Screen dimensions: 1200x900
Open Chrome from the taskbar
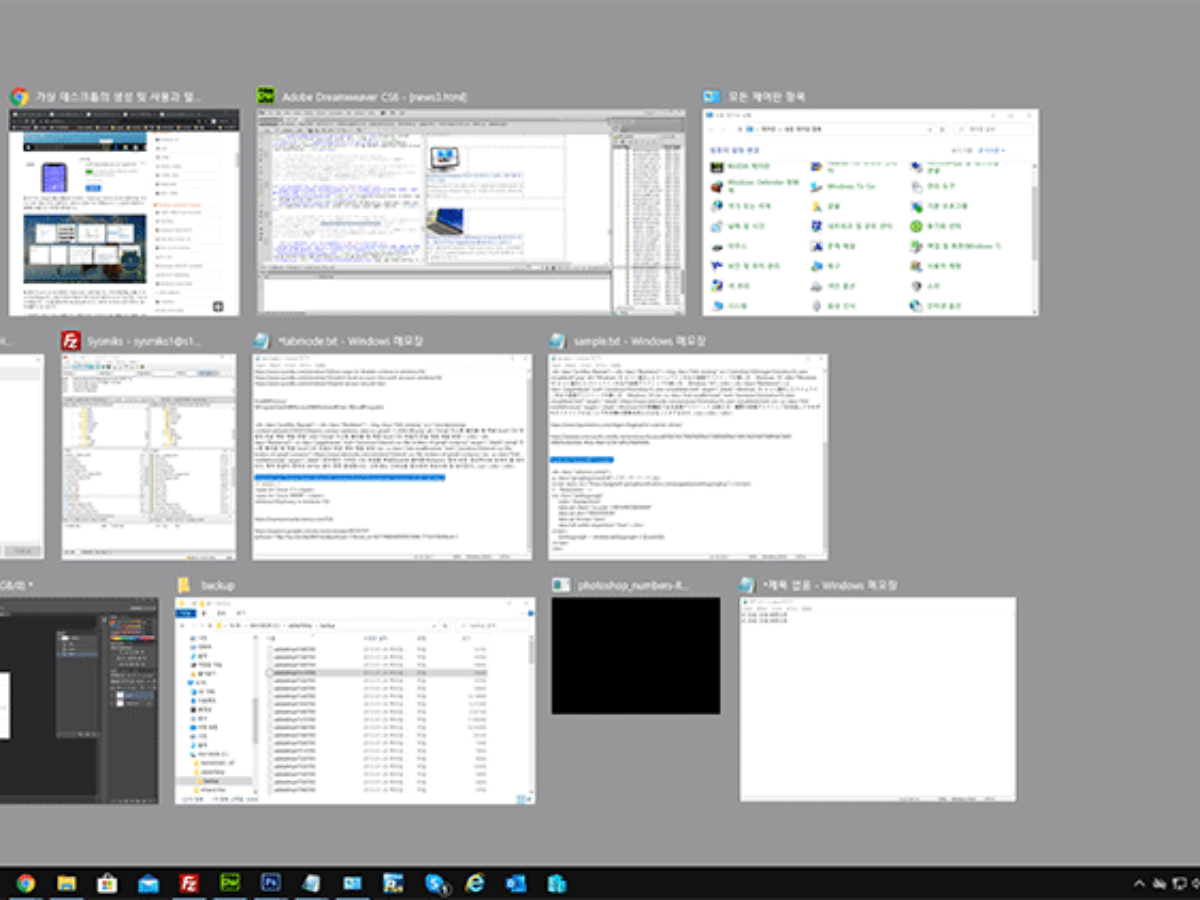coord(26,883)
